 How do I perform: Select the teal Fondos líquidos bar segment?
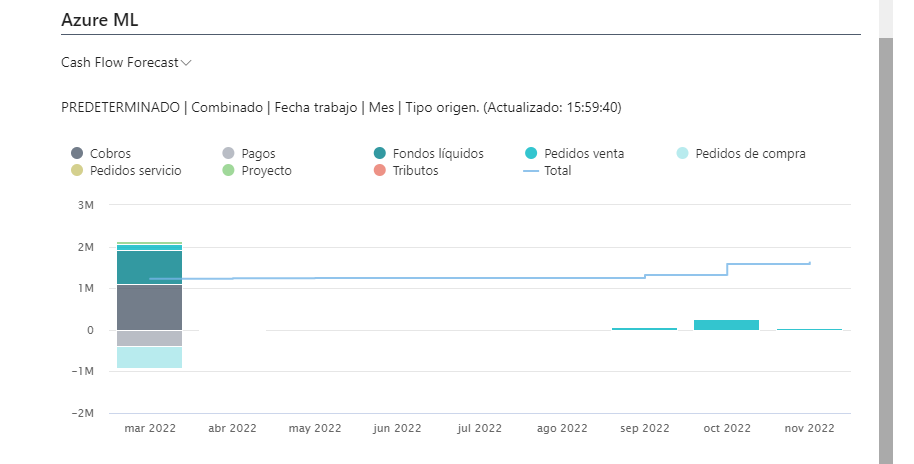[149, 267]
